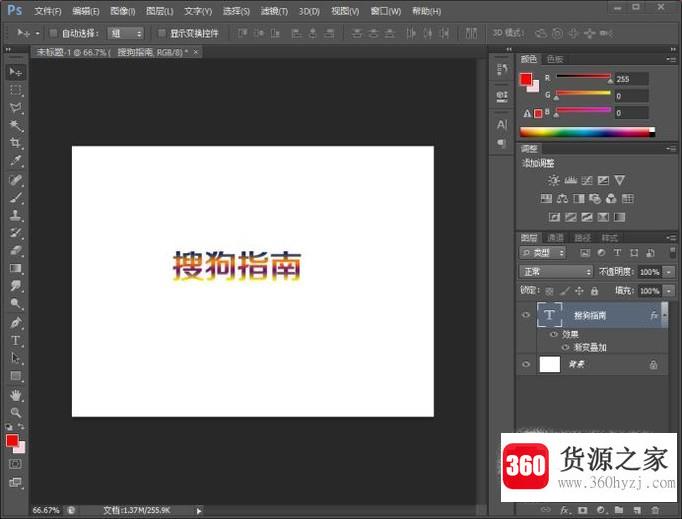Viewport: 682px width, 519px height.
Task: Click the zoom level field 66.67%
Action: pyautogui.click(x=46, y=510)
